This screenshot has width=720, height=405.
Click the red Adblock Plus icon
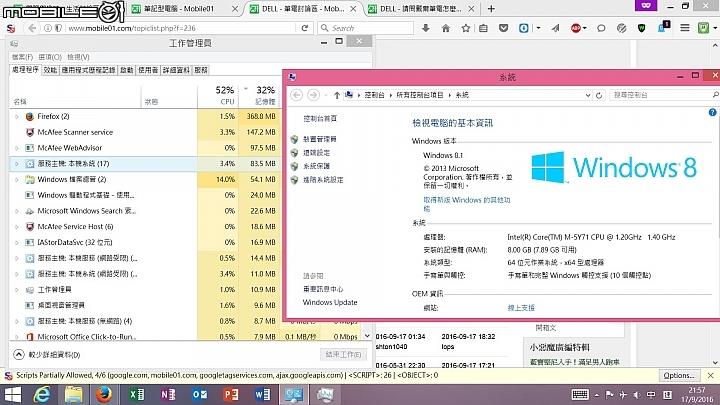576,28
